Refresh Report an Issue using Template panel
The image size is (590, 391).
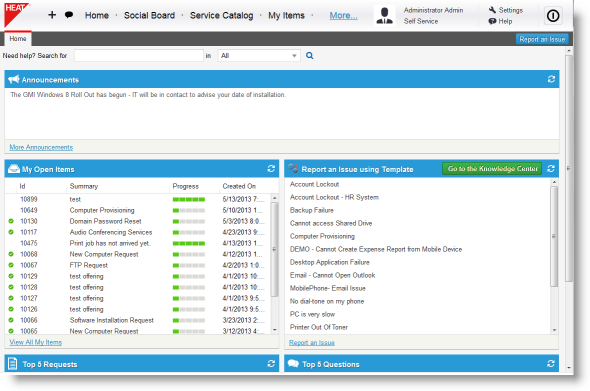pyautogui.click(x=551, y=169)
